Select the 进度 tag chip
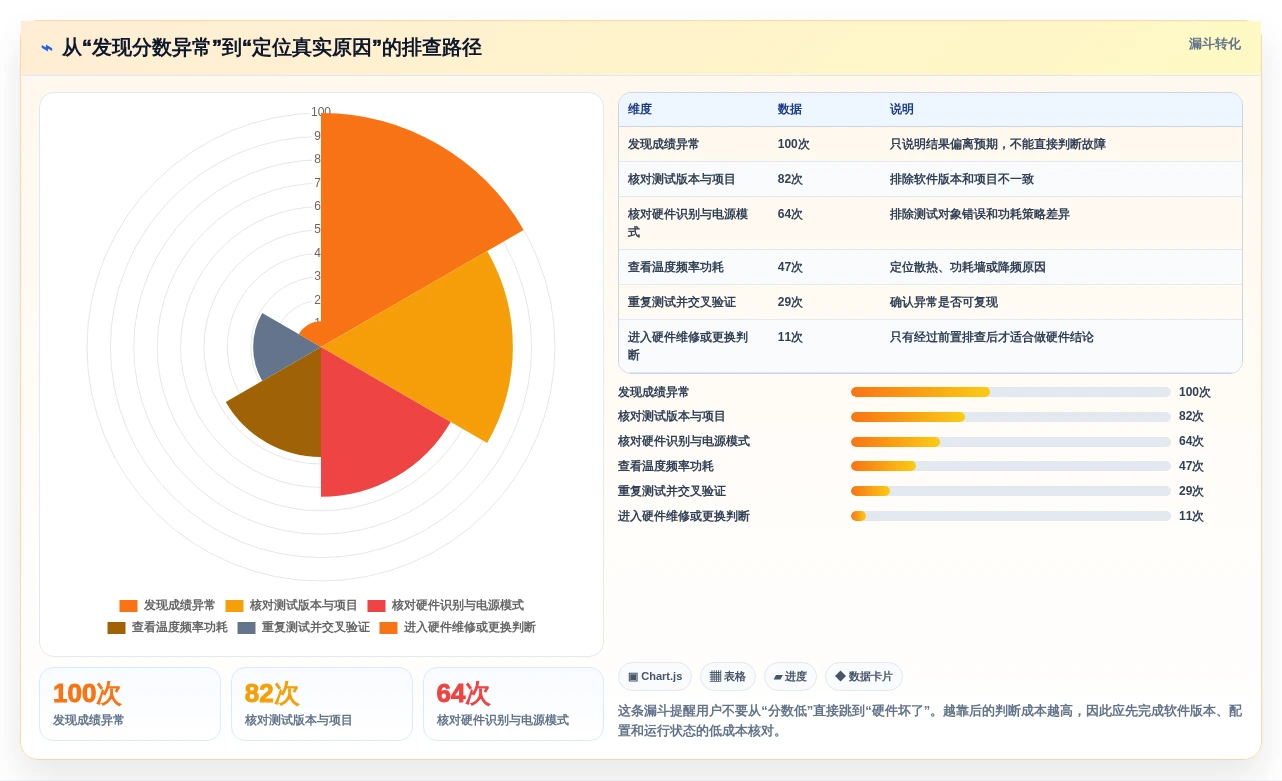1282x781 pixels. click(790, 677)
